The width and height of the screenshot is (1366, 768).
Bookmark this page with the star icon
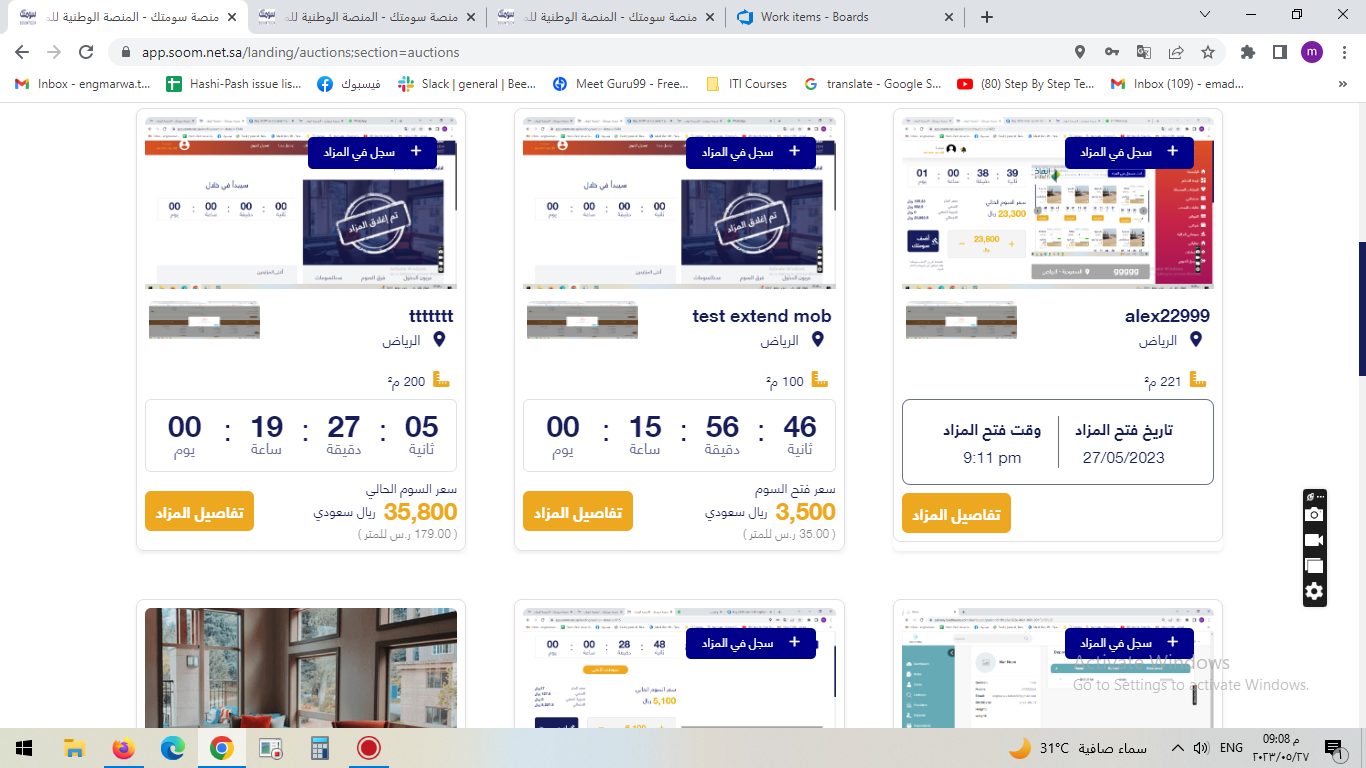click(1208, 52)
